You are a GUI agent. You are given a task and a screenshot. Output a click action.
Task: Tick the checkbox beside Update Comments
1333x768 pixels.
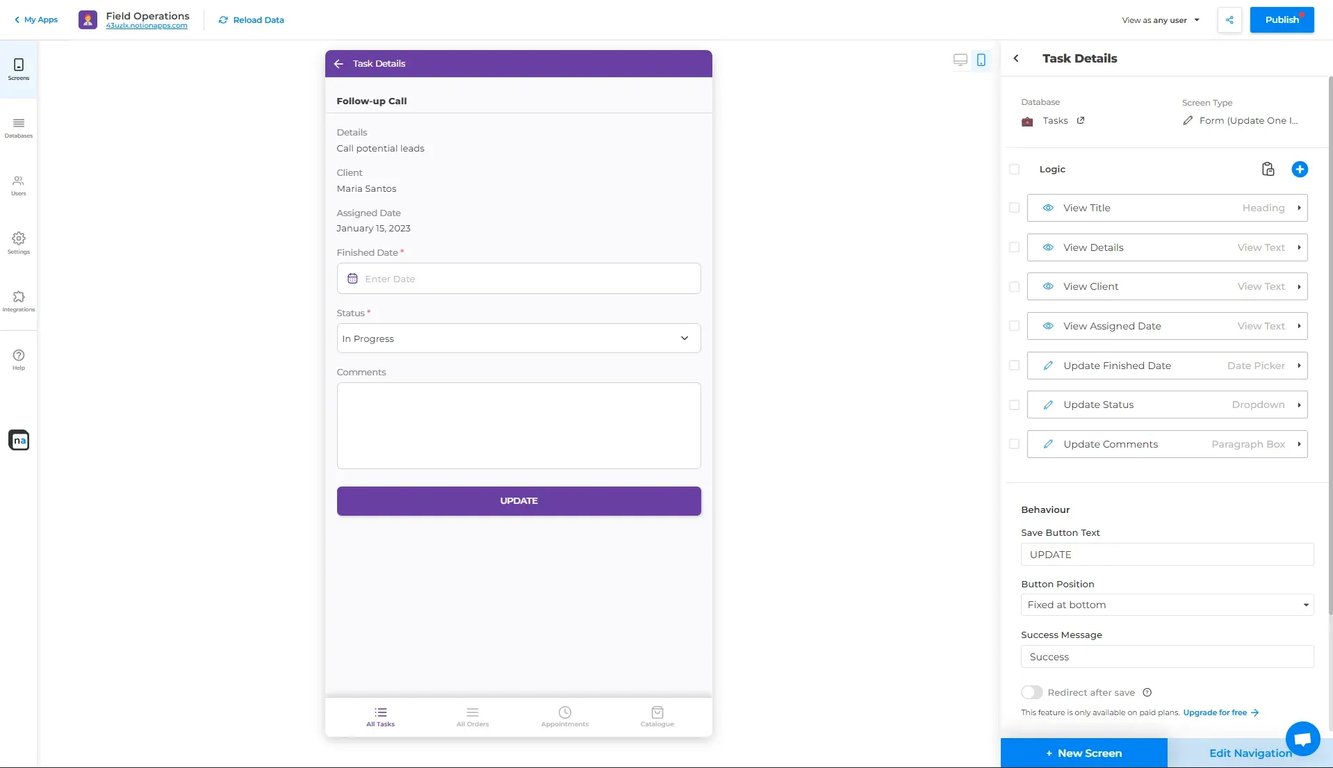point(1014,444)
